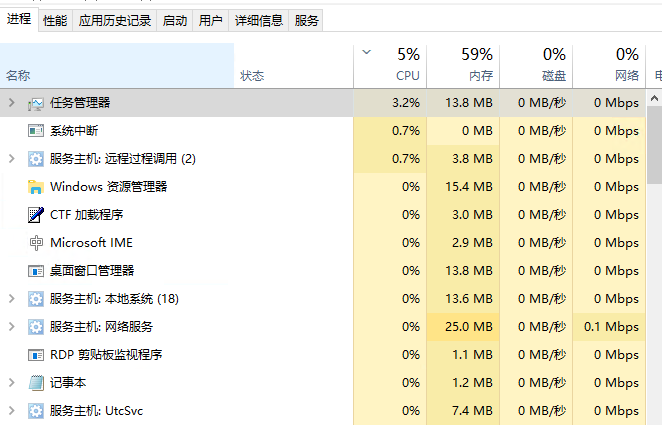Click the 系统中断 process icon
The width and height of the screenshot is (662, 425).
click(x=36, y=131)
